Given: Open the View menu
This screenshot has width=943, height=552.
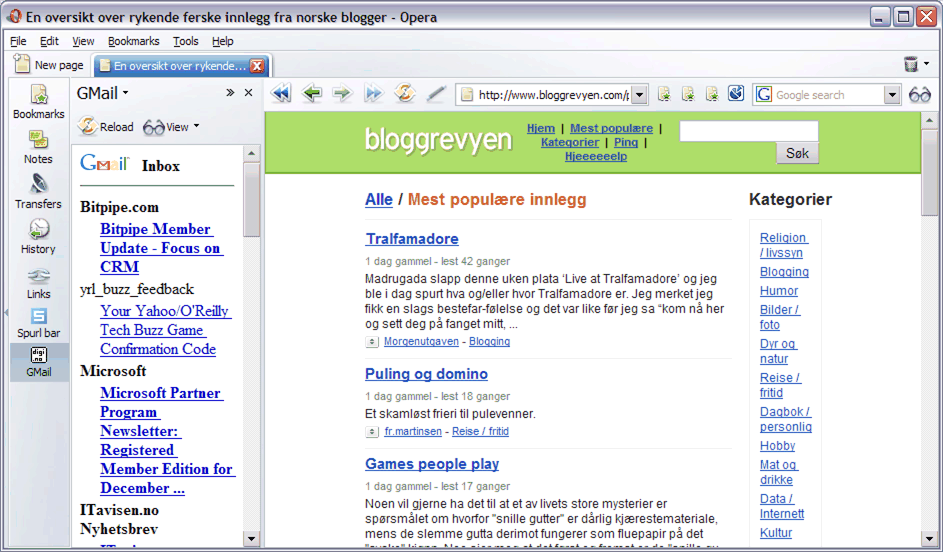Looking at the screenshot, I should 83,41.
